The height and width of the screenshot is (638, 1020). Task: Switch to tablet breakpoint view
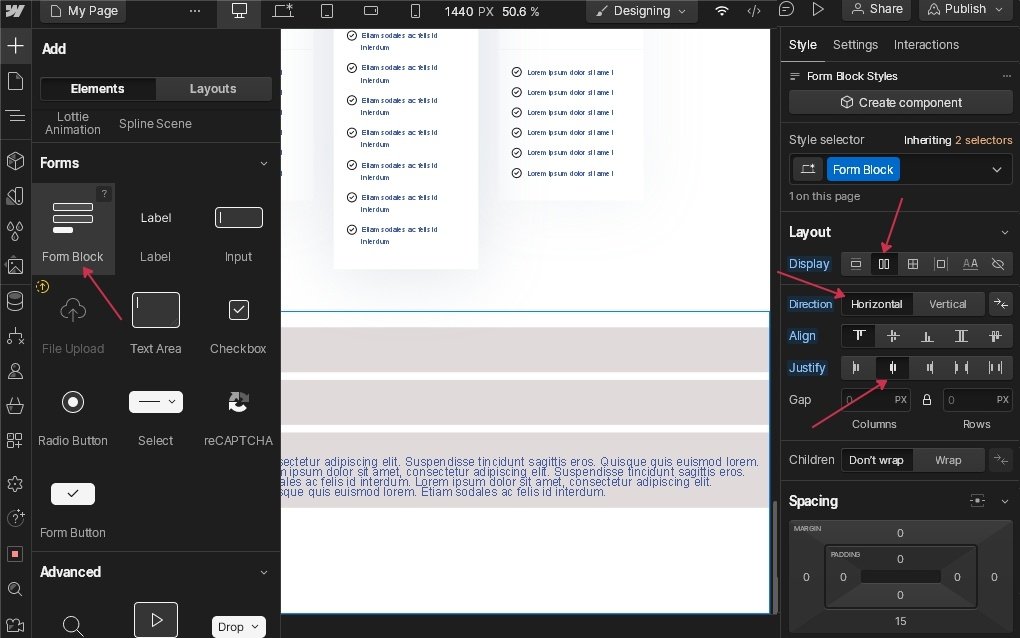327,11
